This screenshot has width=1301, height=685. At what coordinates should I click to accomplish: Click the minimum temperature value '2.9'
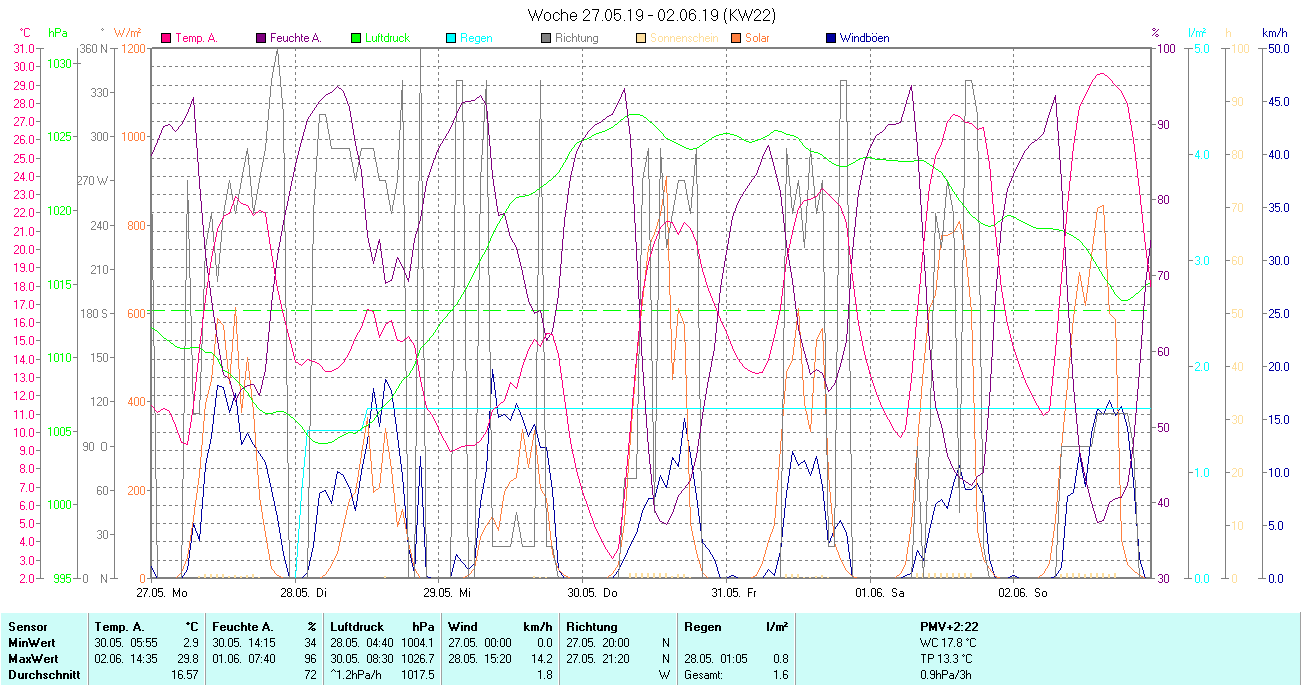pyautogui.click(x=190, y=642)
